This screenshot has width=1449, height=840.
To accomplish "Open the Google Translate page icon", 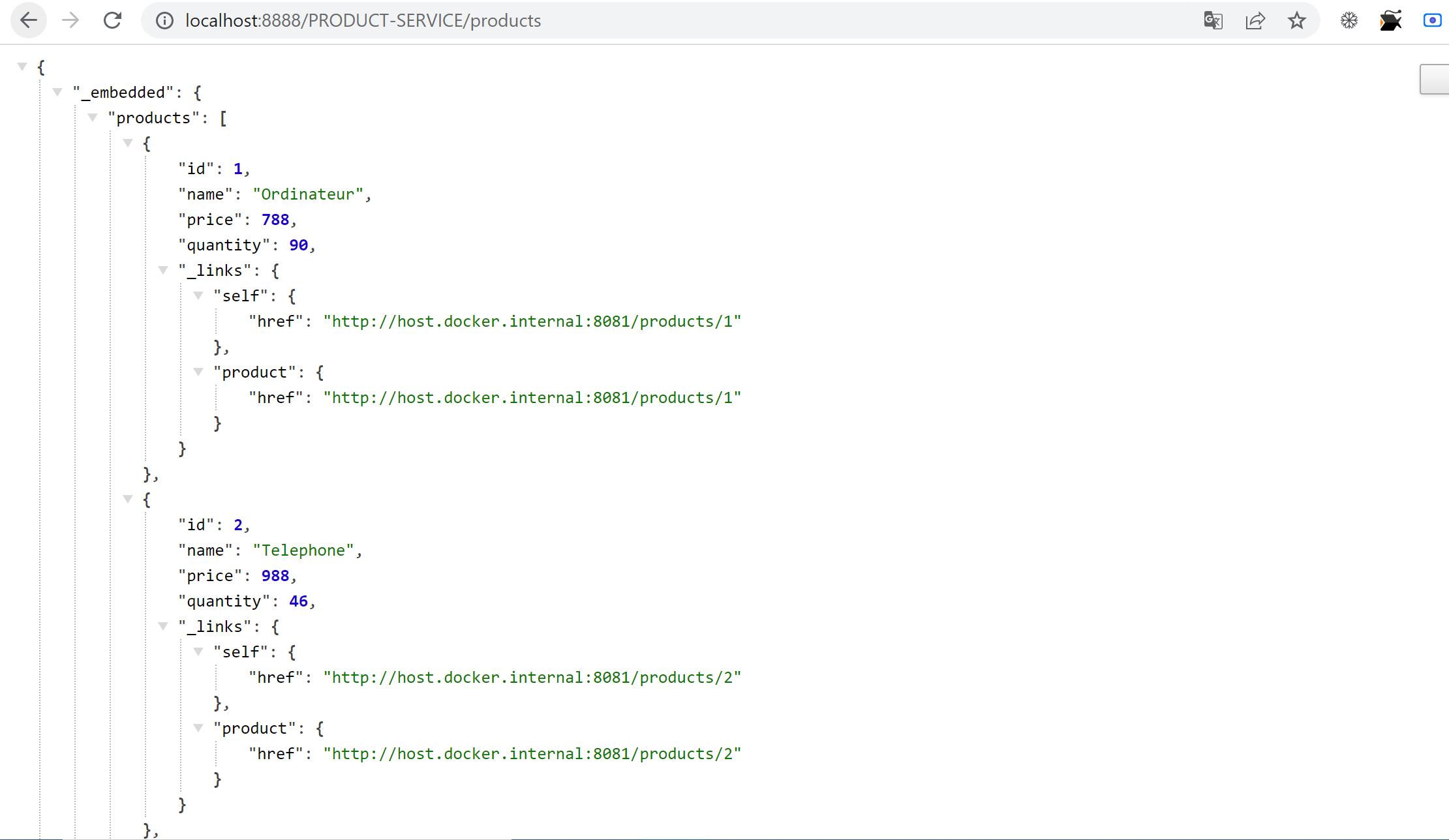I will [1213, 20].
